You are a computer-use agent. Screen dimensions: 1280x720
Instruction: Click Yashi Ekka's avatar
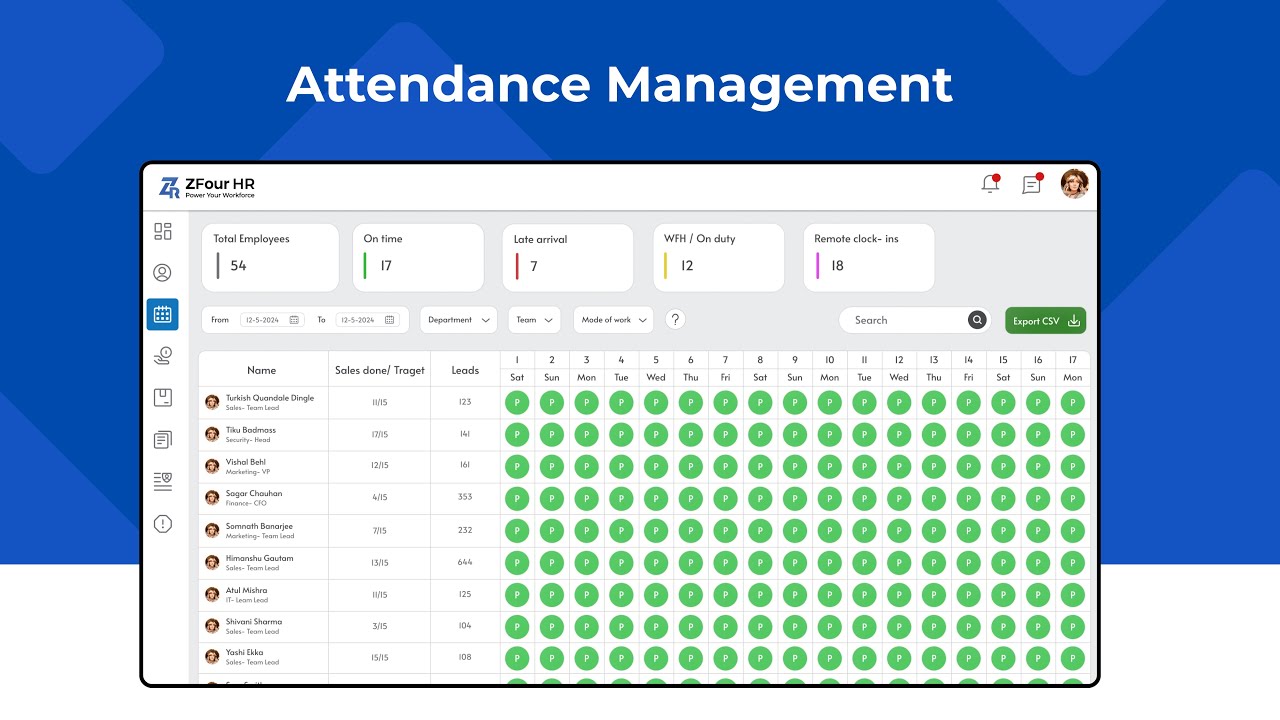coord(212,657)
